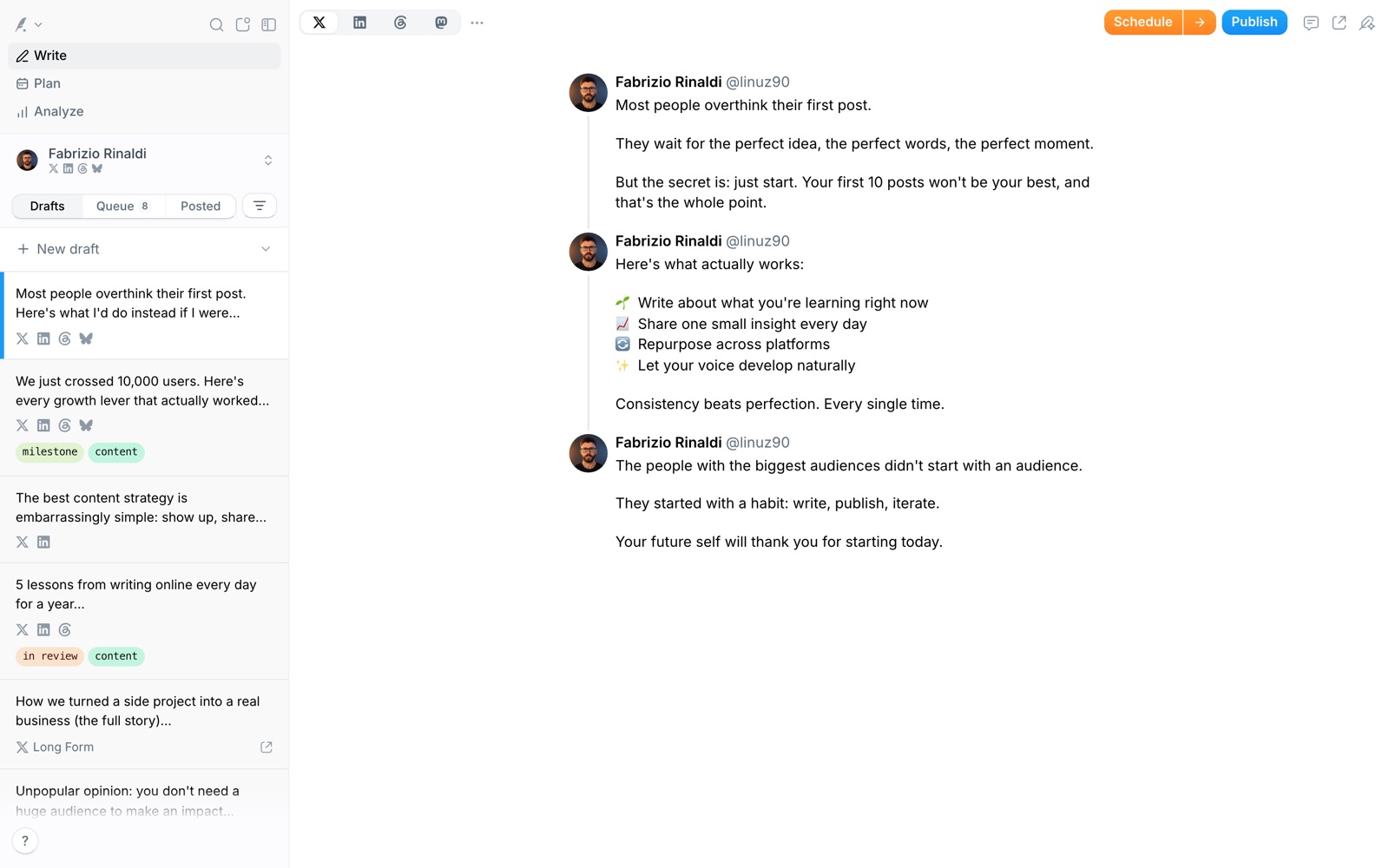
Task: Open draft 'The best content strategy is embarrassingly simple'
Action: click(x=144, y=519)
